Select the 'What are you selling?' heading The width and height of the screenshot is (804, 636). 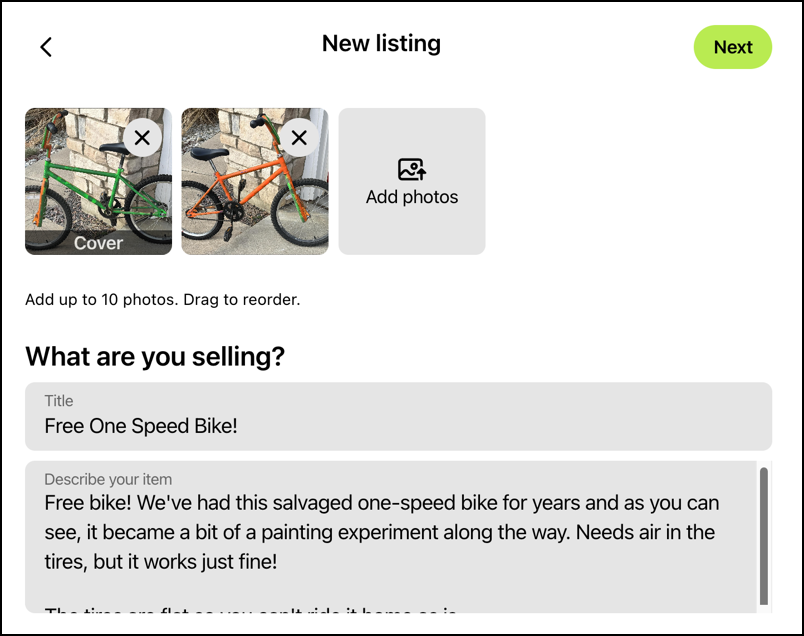click(x=154, y=357)
